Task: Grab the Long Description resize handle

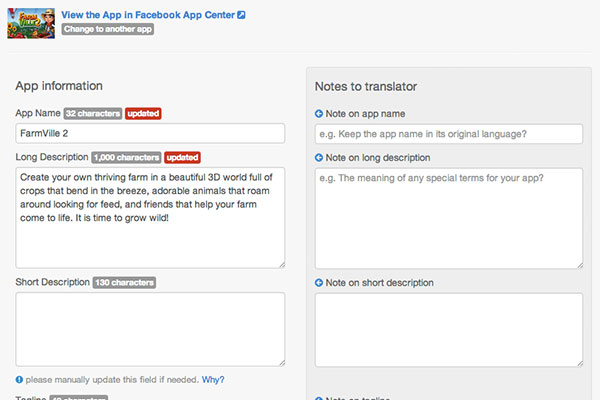Action: [282, 264]
